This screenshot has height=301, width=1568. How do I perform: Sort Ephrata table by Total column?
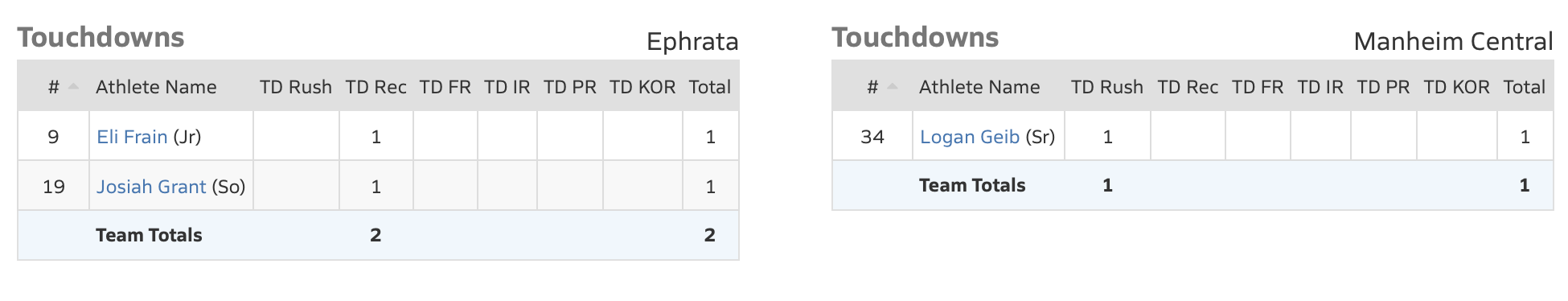click(x=710, y=87)
